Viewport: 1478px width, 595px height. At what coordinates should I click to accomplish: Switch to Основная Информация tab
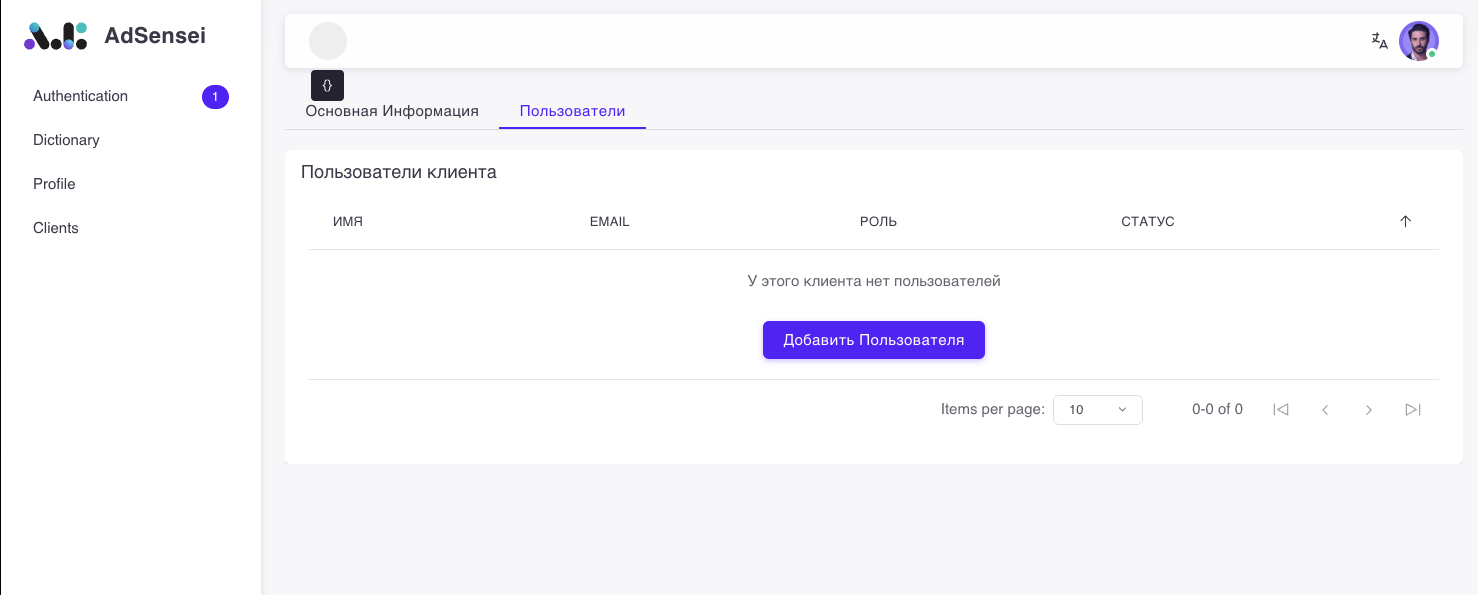point(392,111)
